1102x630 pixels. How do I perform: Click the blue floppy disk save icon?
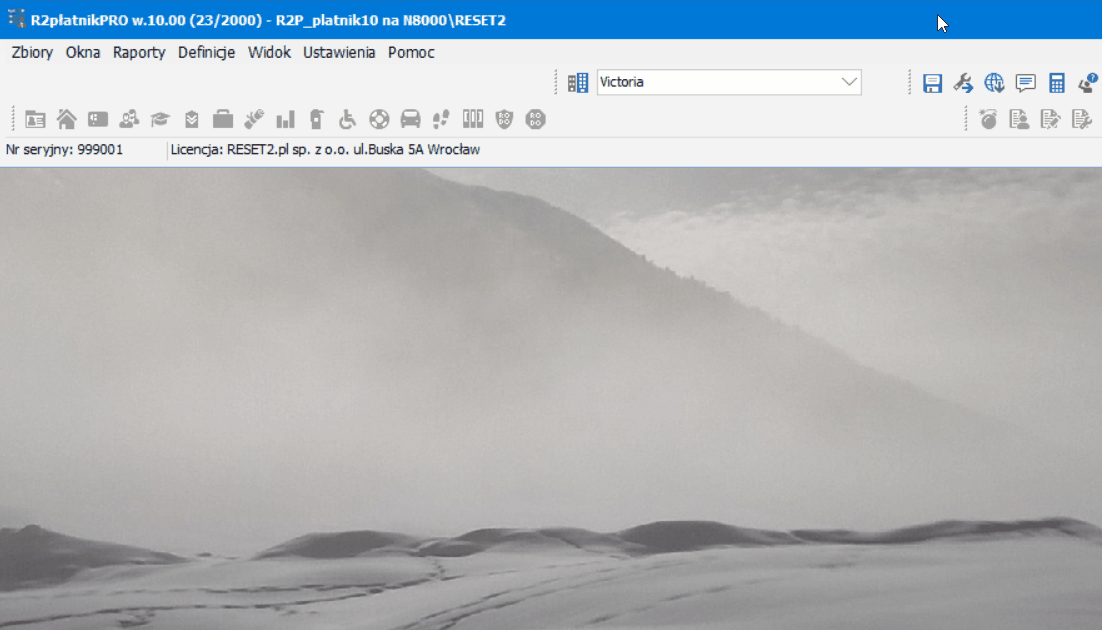tap(932, 83)
